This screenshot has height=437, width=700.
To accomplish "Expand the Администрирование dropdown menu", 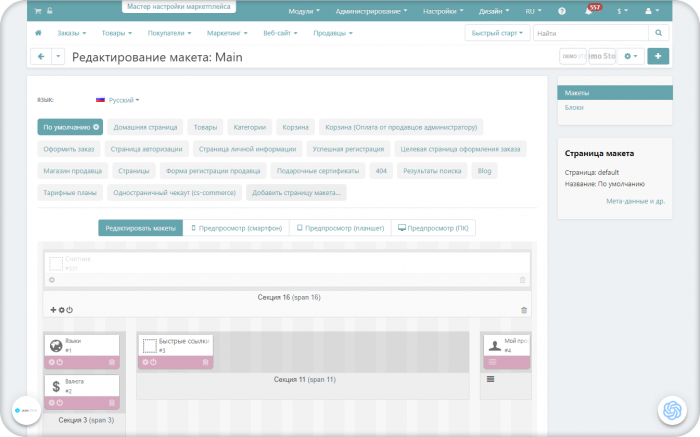I will [371, 11].
